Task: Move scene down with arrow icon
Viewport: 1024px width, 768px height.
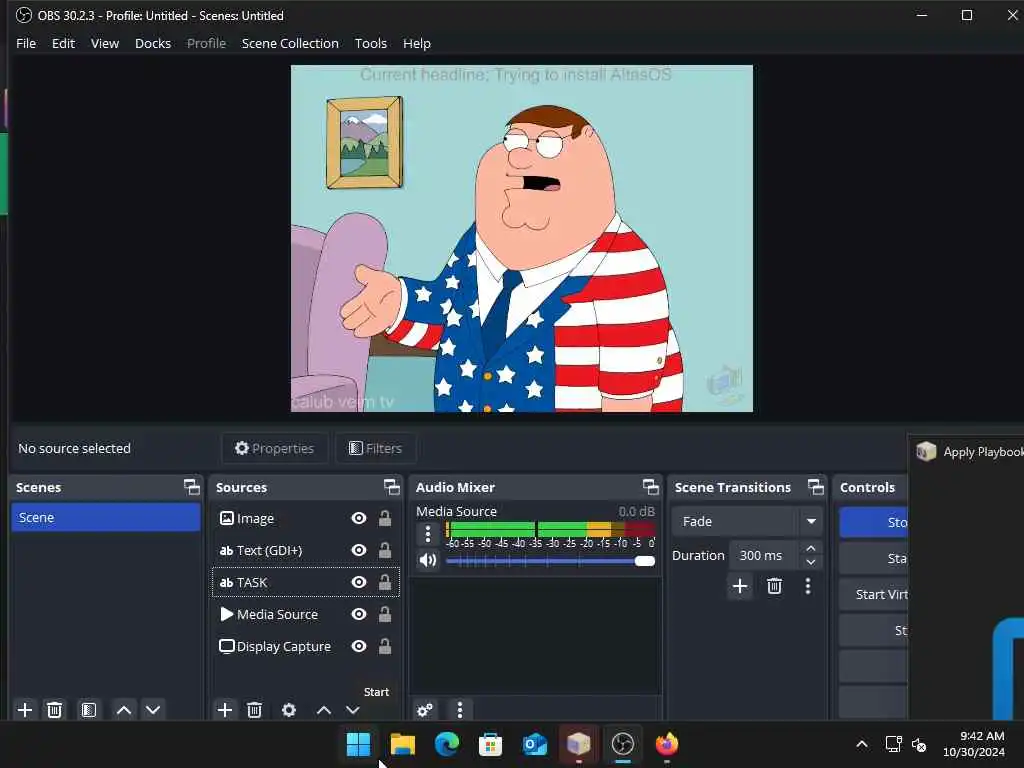Action: pyautogui.click(x=153, y=710)
